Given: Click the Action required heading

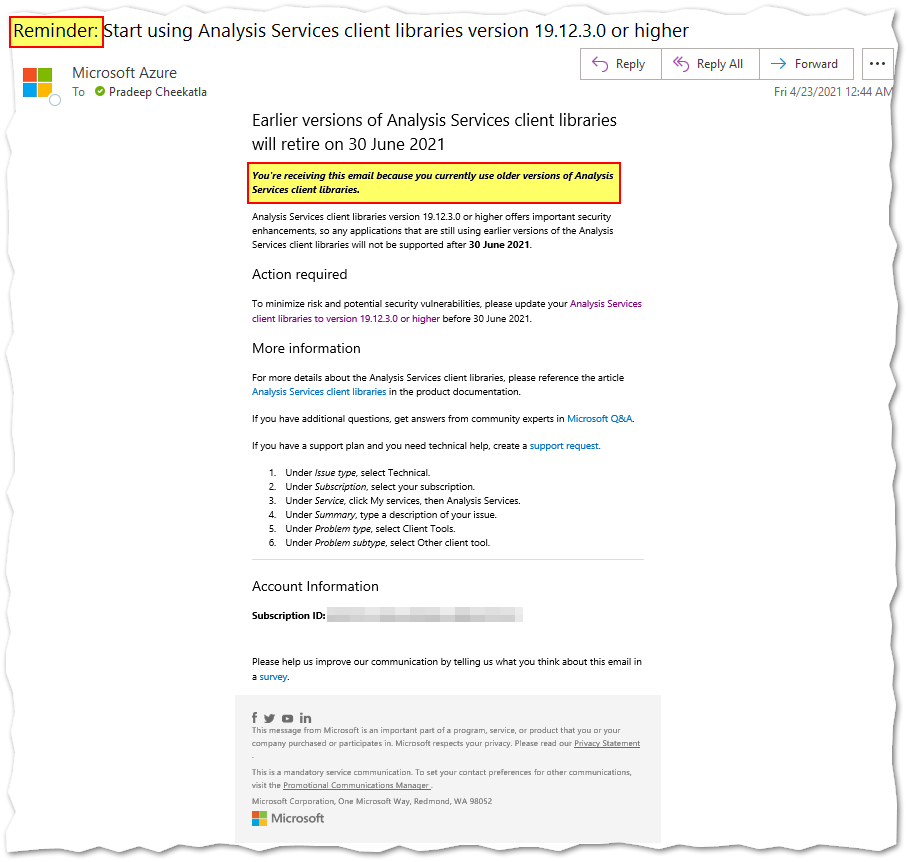Looking at the screenshot, I should 299,274.
